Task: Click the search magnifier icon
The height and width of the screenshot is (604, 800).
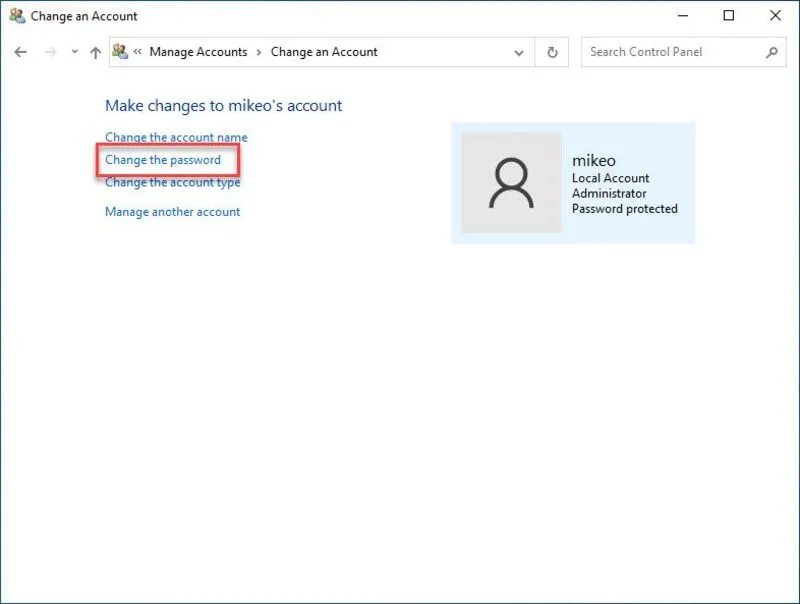Action: 769,52
